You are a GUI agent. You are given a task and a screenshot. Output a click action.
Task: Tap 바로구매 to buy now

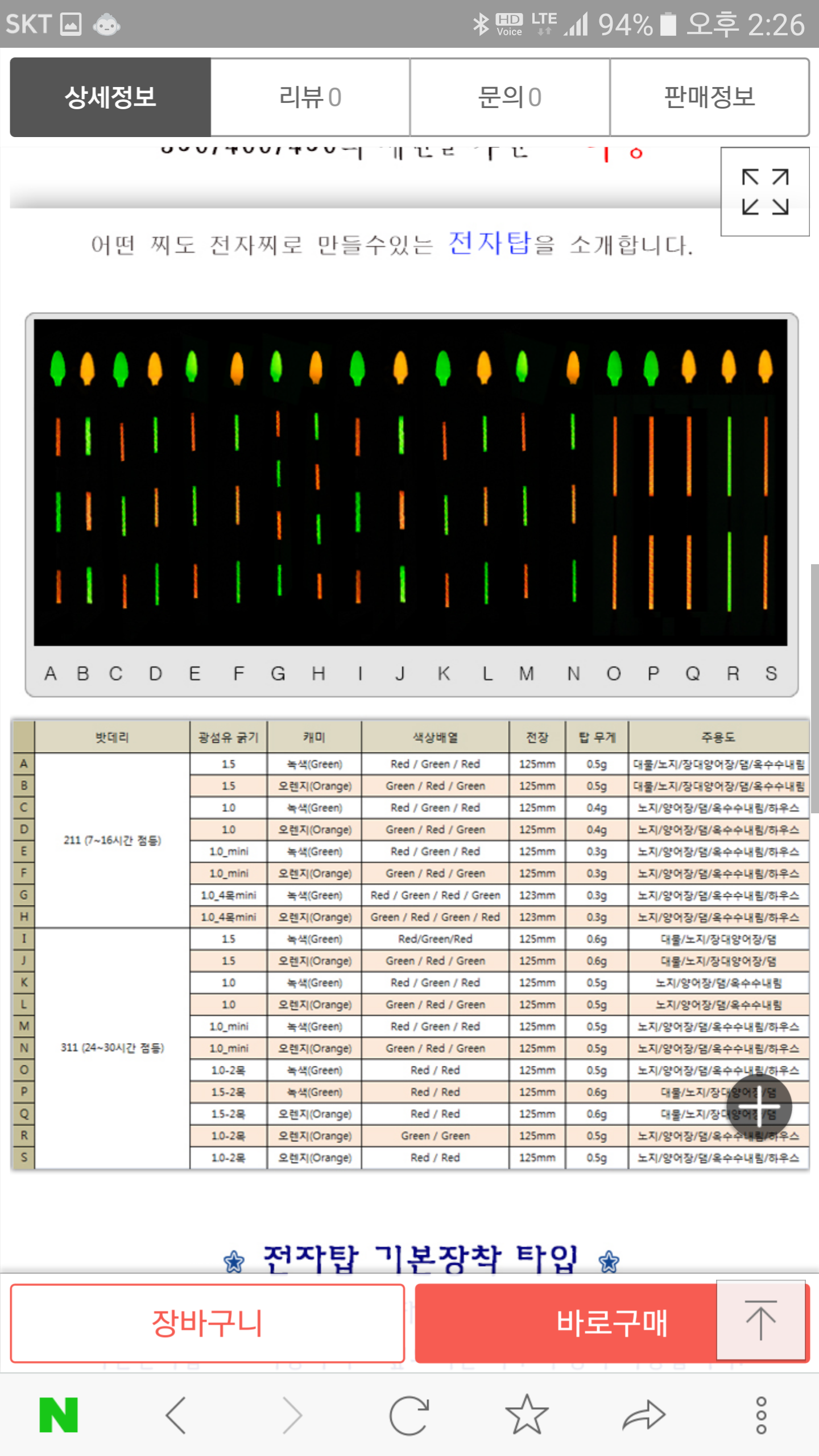click(x=611, y=1323)
